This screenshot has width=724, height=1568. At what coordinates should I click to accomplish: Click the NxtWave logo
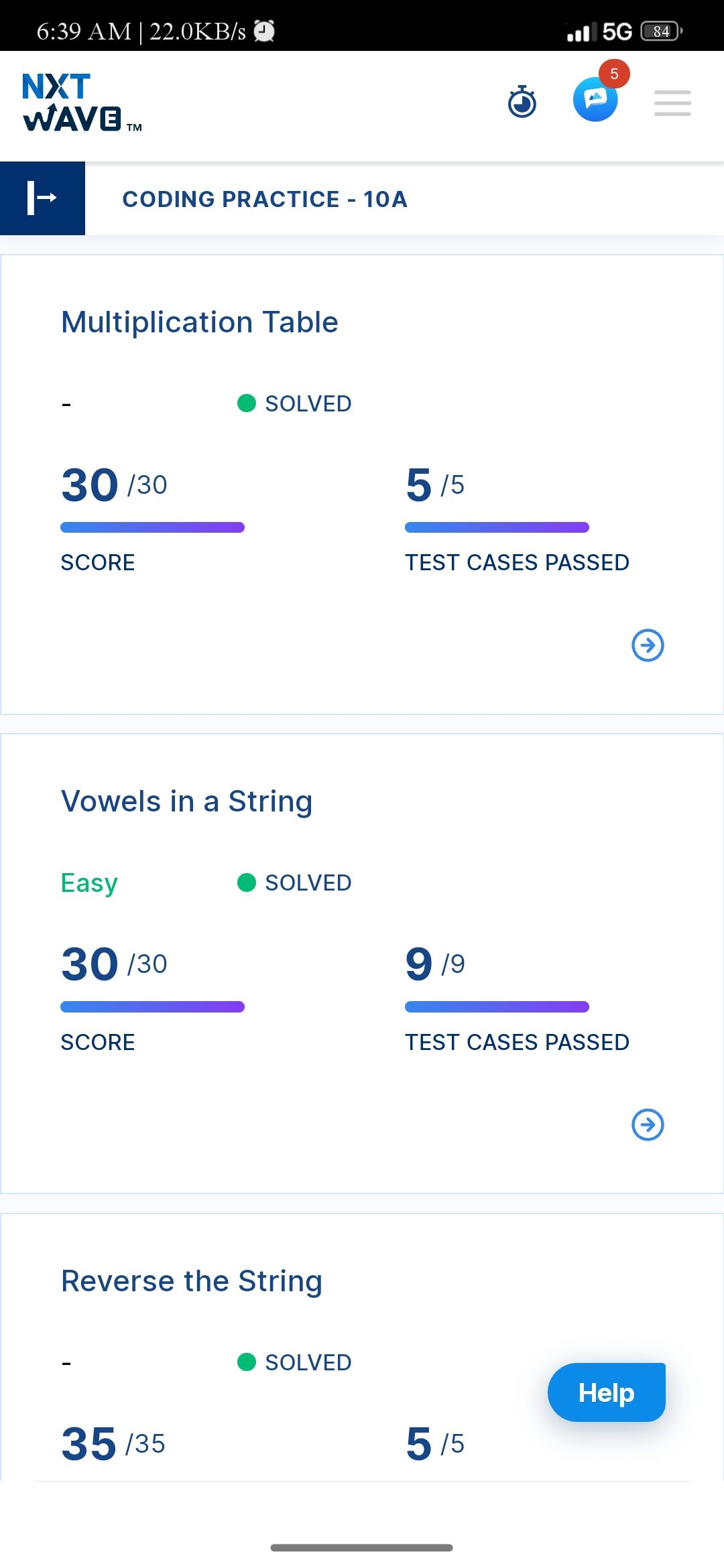tap(82, 103)
